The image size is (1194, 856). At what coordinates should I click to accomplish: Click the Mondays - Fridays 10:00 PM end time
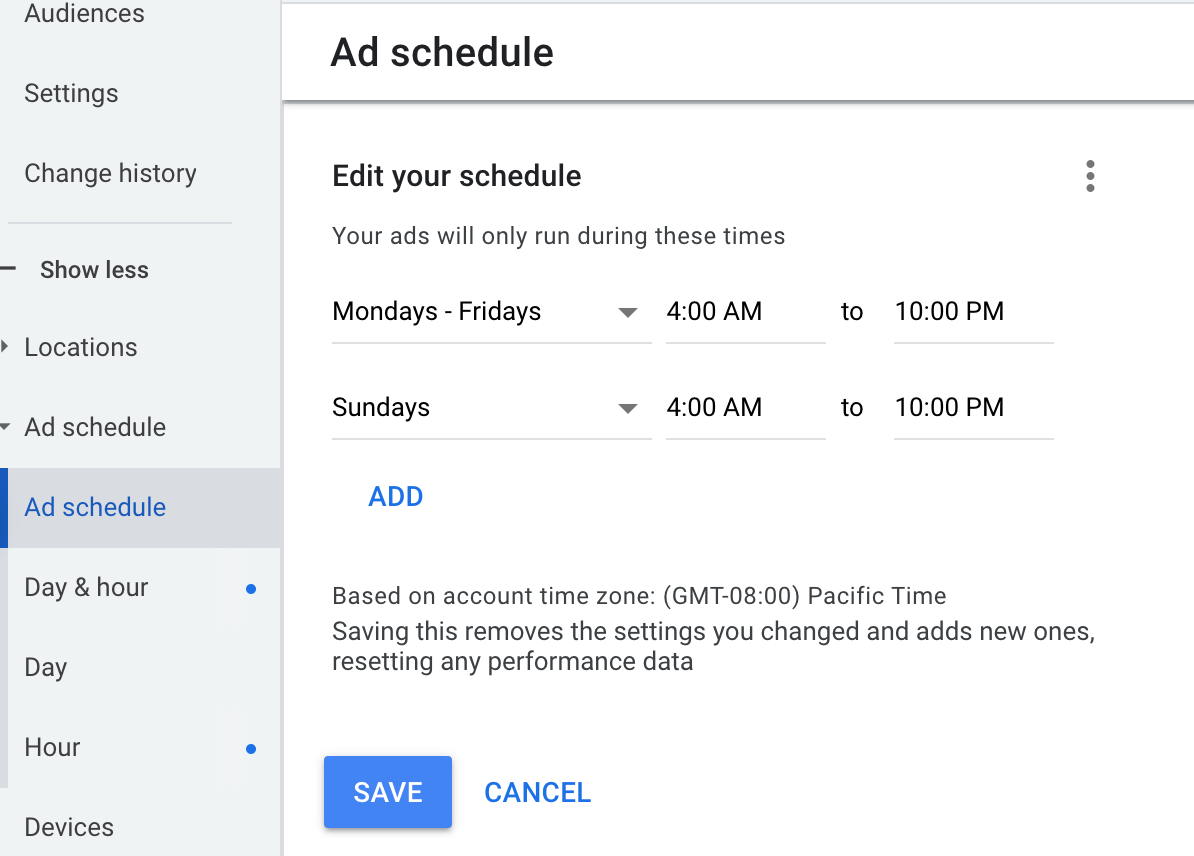pyautogui.click(x=972, y=312)
